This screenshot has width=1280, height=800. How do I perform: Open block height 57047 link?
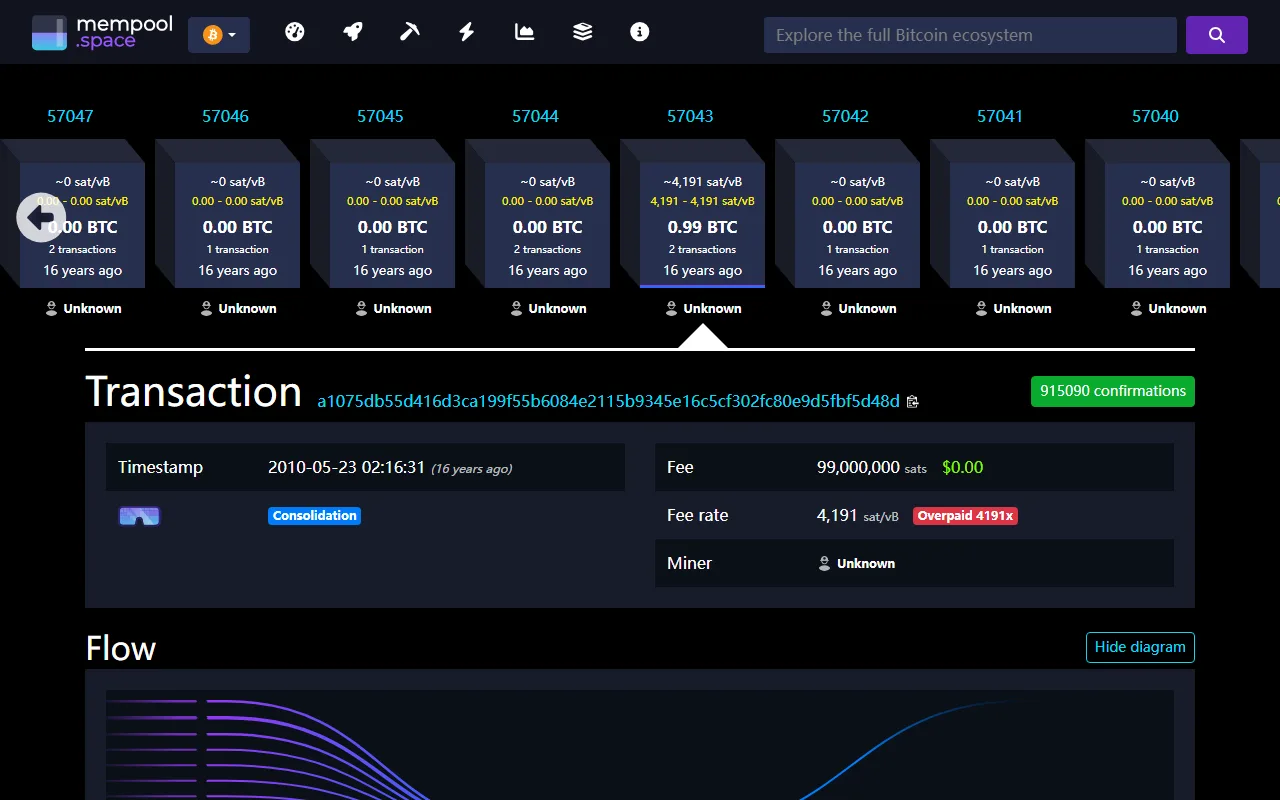70,116
